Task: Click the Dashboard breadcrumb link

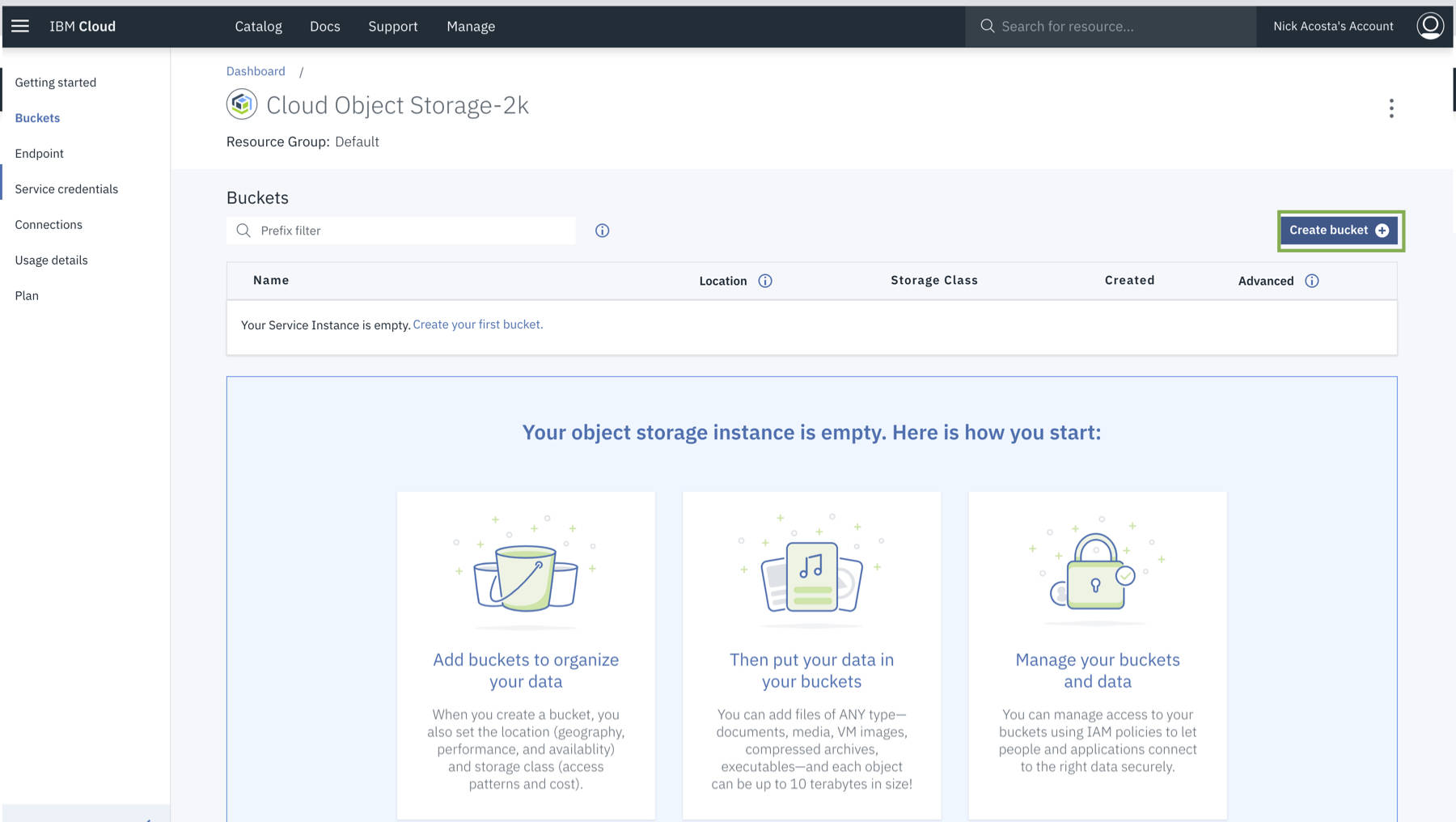Action: 256,71
